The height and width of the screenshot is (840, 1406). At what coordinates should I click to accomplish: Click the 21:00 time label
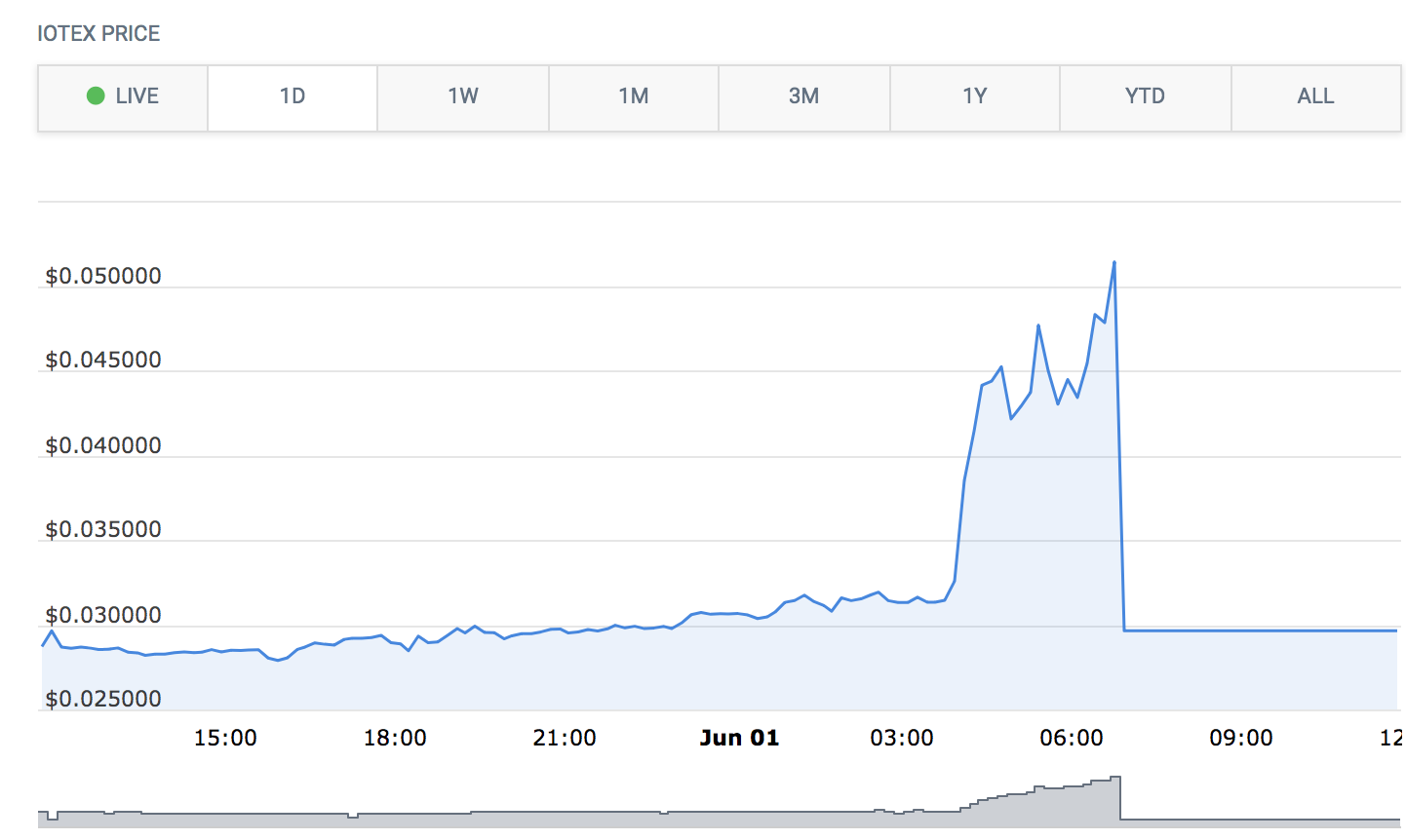coord(565,739)
